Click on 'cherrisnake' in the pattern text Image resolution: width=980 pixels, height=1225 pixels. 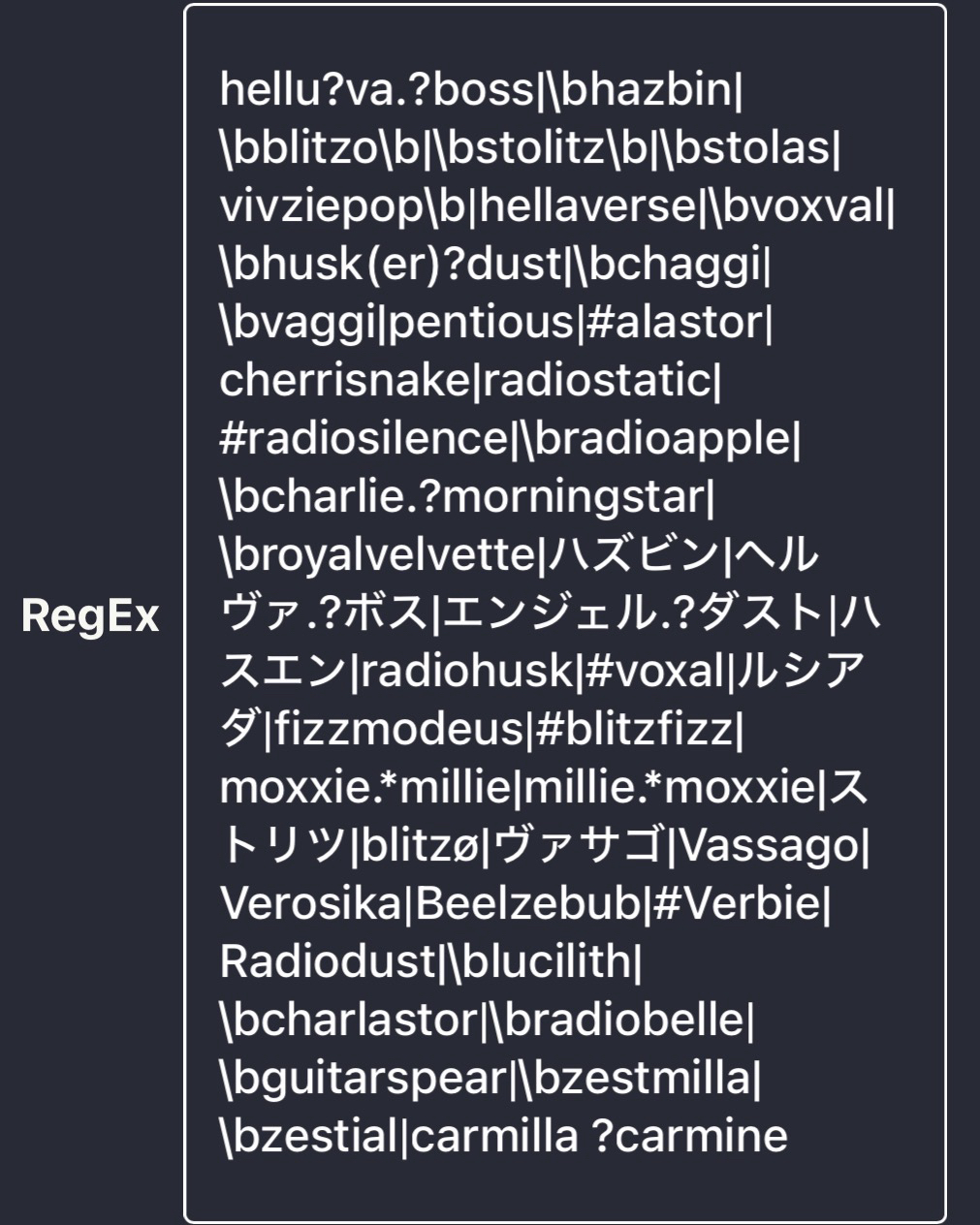coord(343,381)
